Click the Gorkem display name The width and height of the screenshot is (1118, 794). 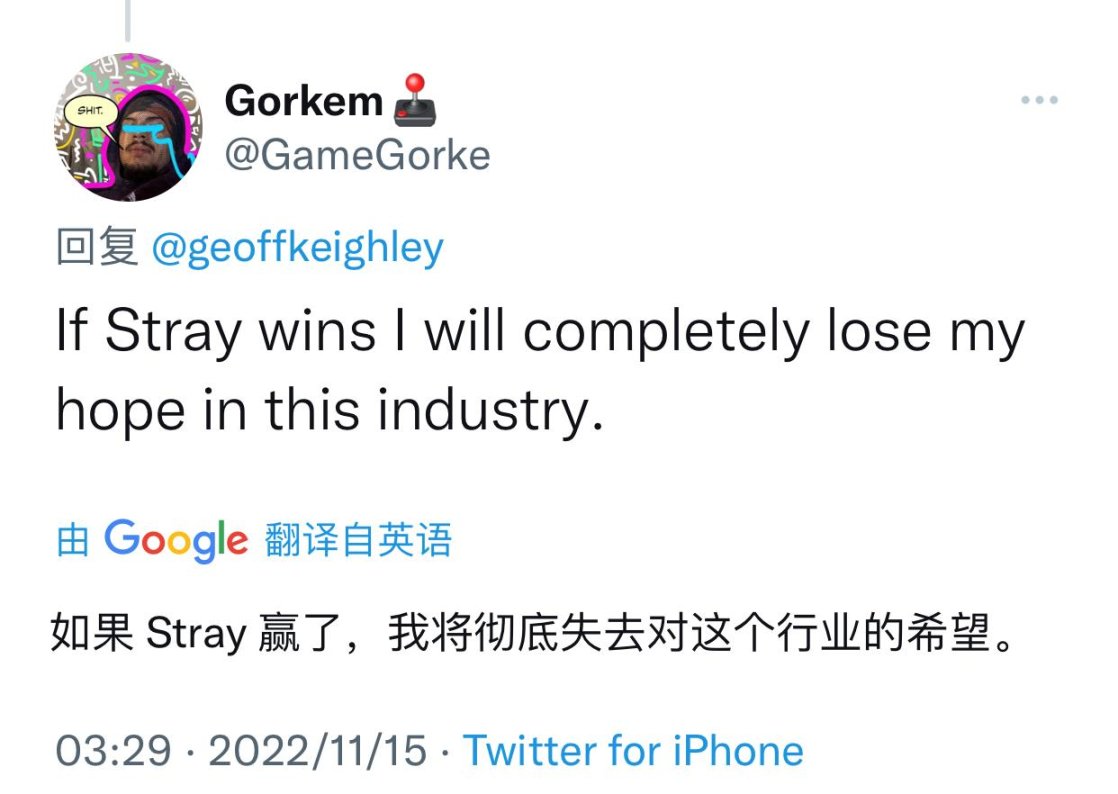coord(304,100)
